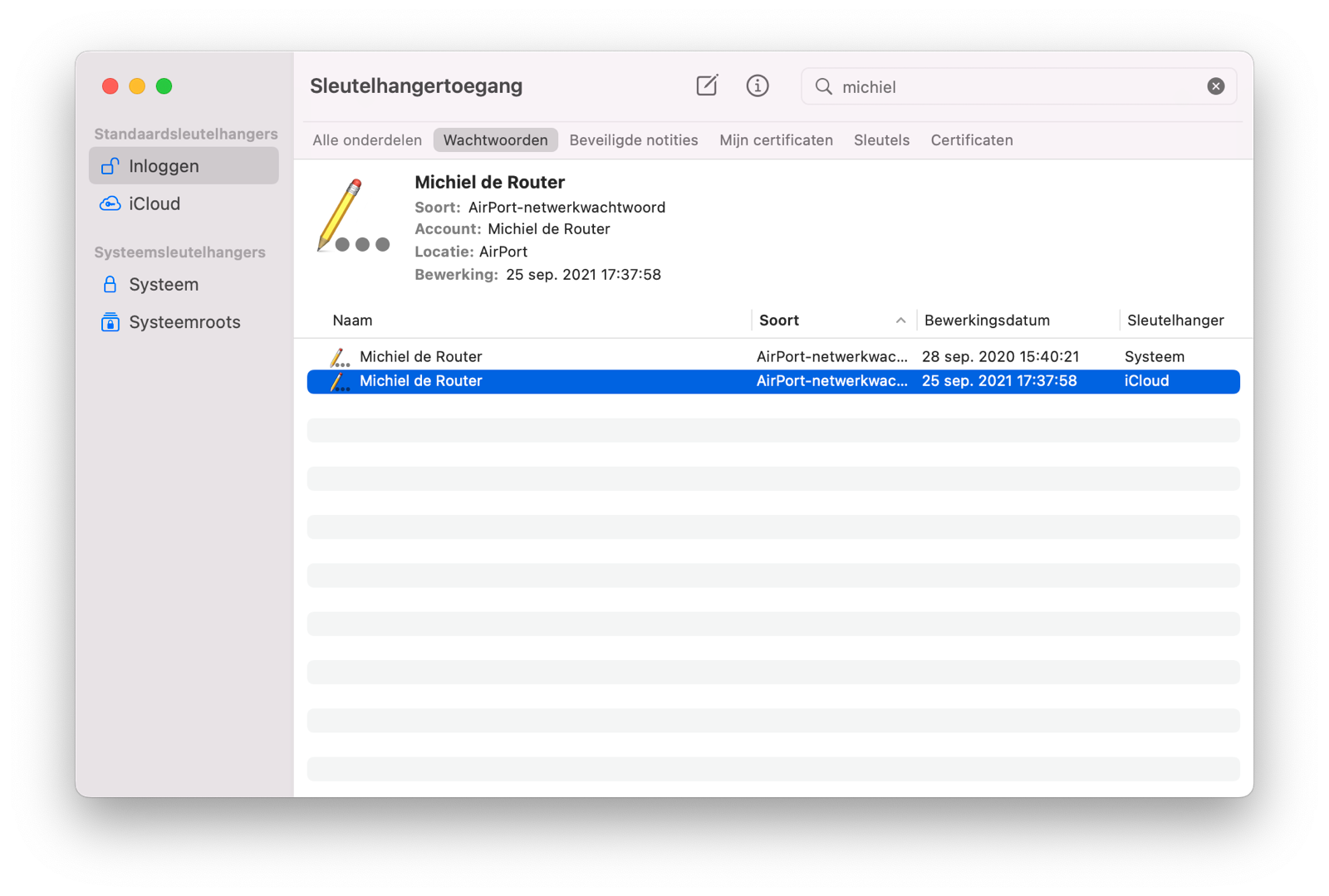Screen dimensions: 1329x896
Task: Click the iCloud cell in Sleutelhanger column
Action: 1146,381
